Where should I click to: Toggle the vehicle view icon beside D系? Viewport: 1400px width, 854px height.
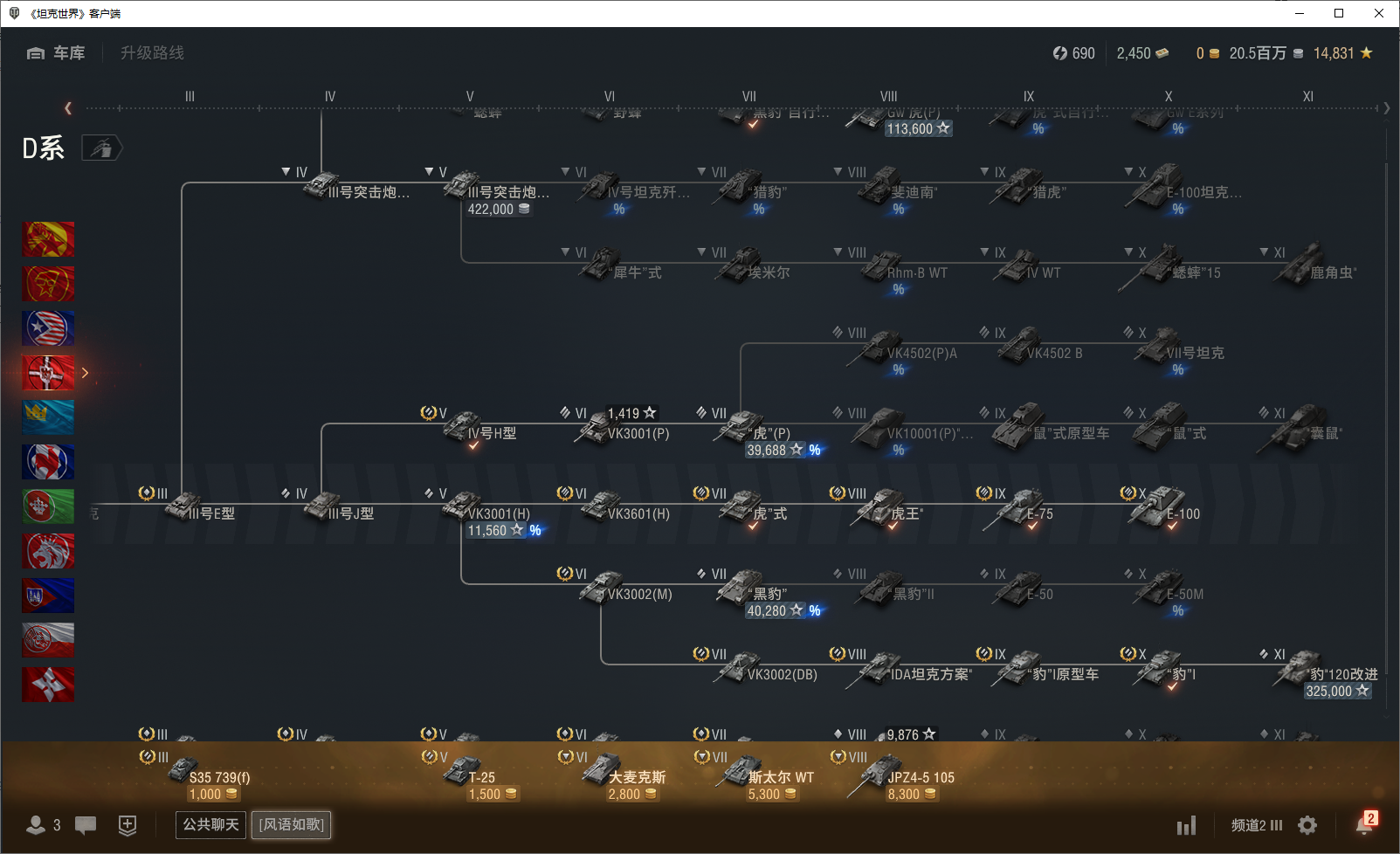click(x=101, y=148)
